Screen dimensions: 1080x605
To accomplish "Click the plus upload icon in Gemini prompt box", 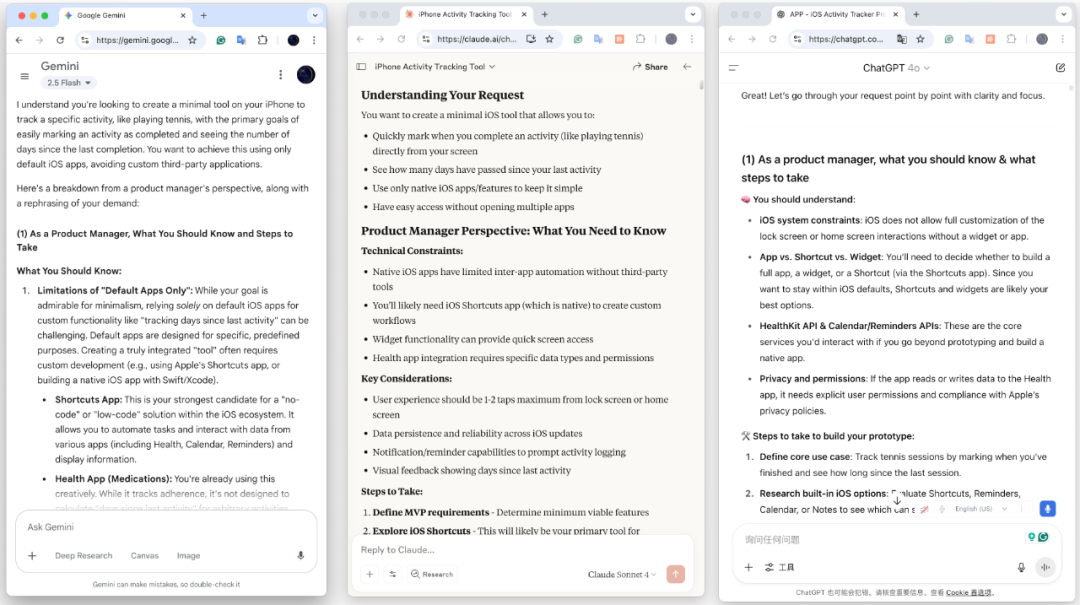I will click(32, 555).
